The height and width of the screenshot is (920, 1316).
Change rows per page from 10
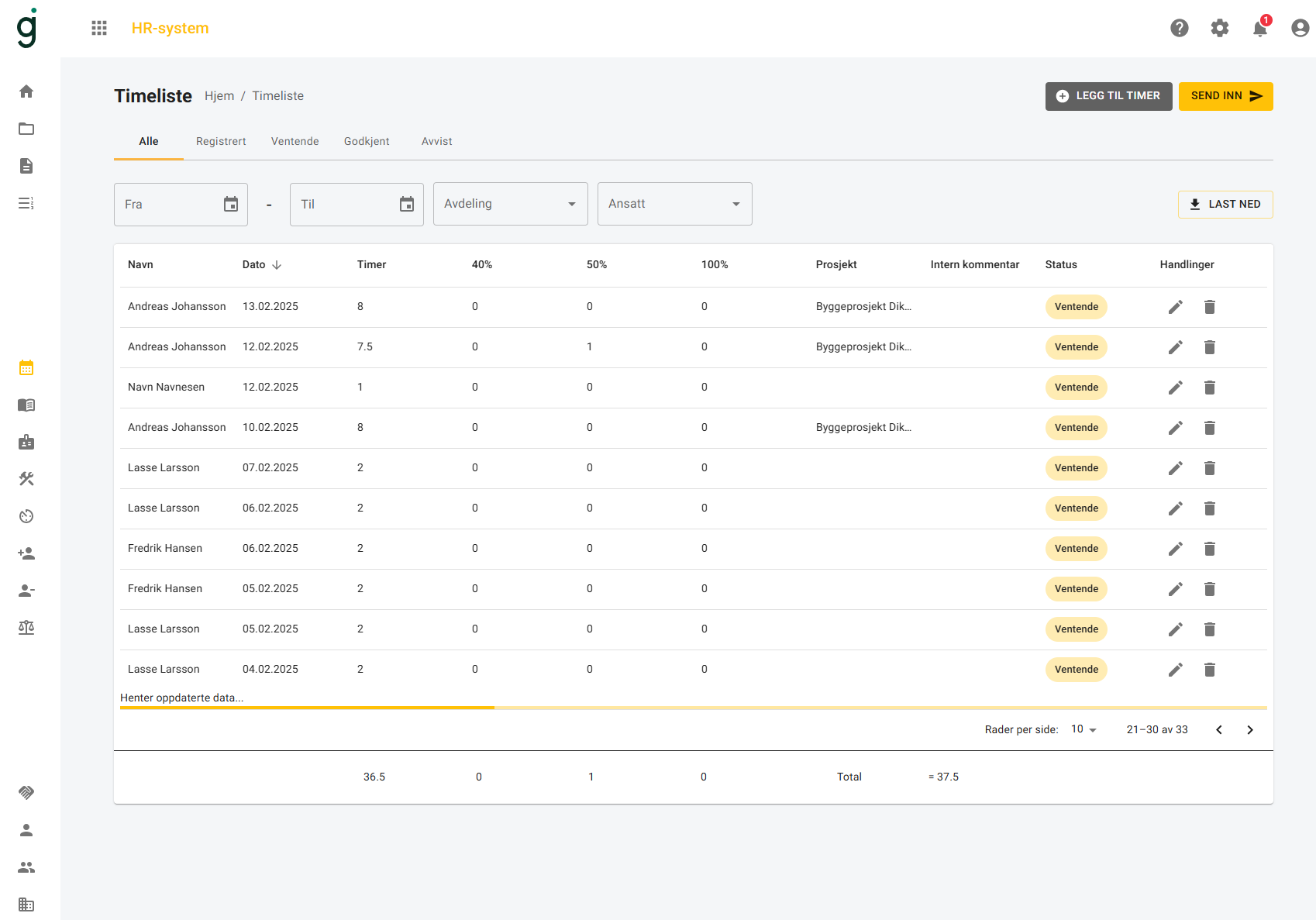(x=1083, y=729)
